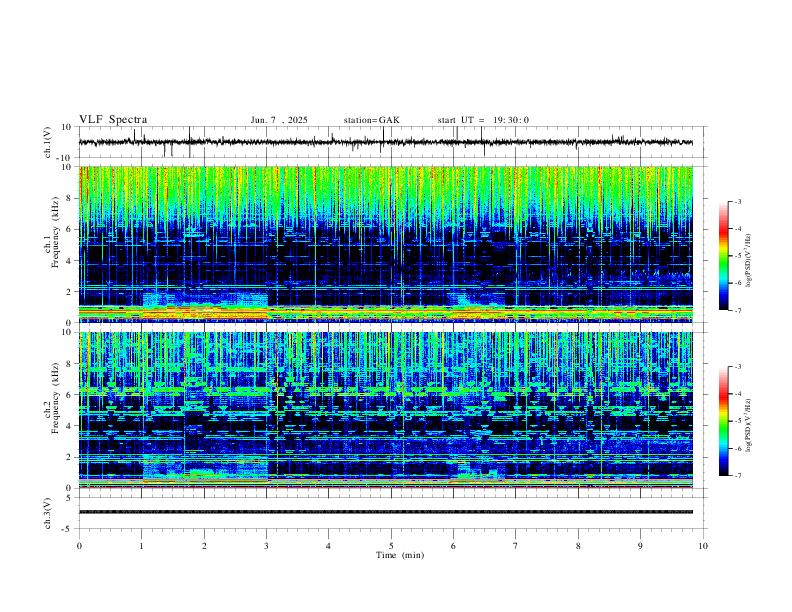The image size is (792, 612).
Task: Click the ch.1 spectrogram panel
Action: point(386,244)
